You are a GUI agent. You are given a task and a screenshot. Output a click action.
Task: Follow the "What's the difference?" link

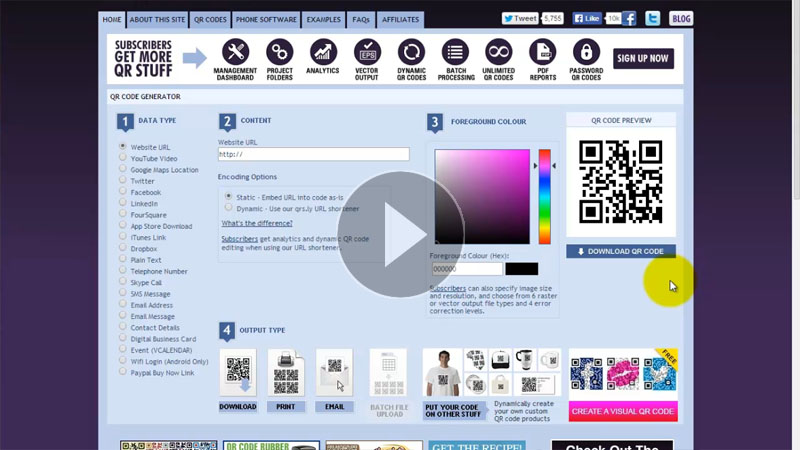[x=256, y=223]
